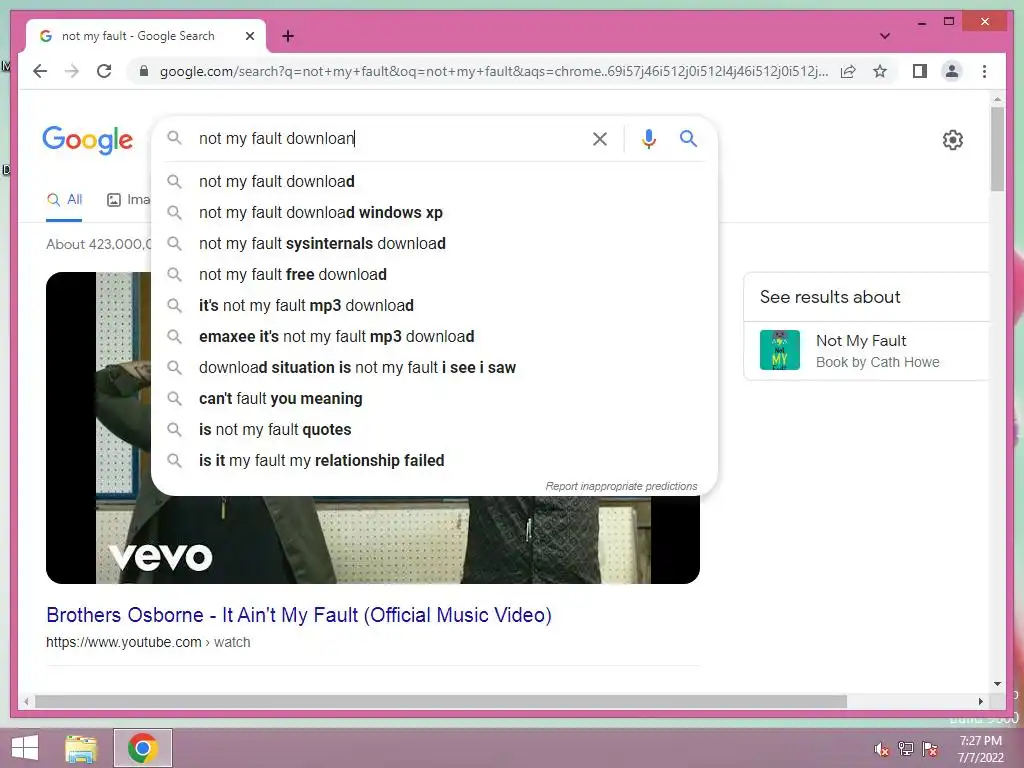This screenshot has width=1024, height=768.
Task: Click horizontal scroll left arrow
Action: (x=26, y=701)
